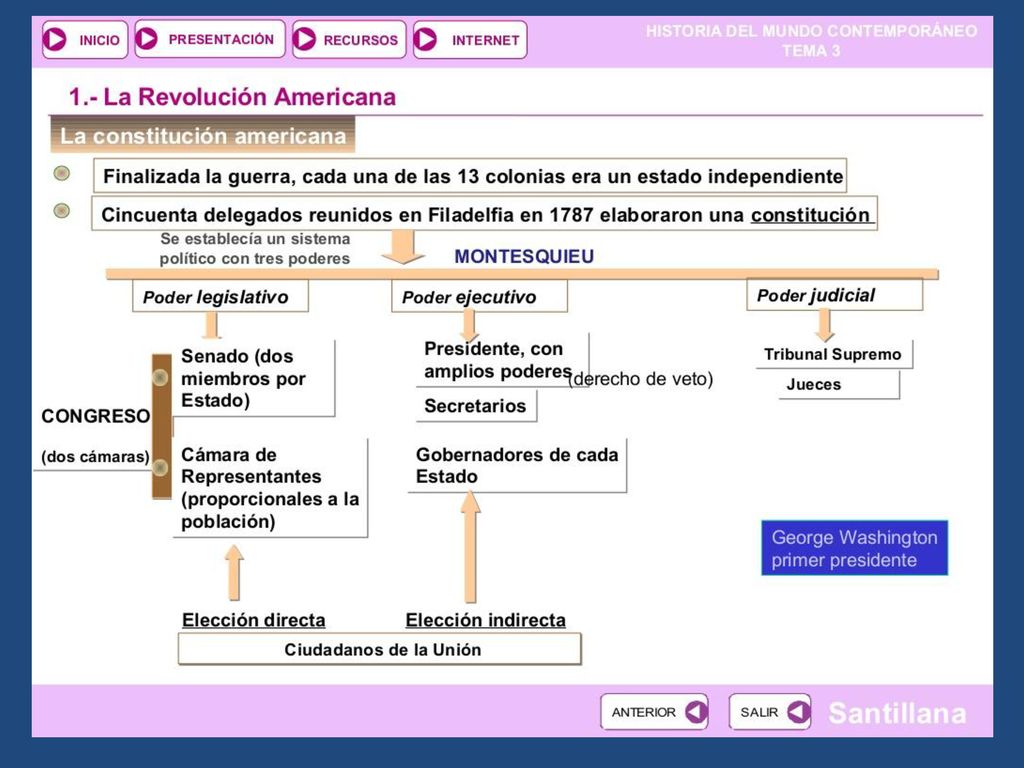Screen dimensions: 1024x768
Task: Click 'La constitución americana' heading banner
Action: (x=203, y=135)
